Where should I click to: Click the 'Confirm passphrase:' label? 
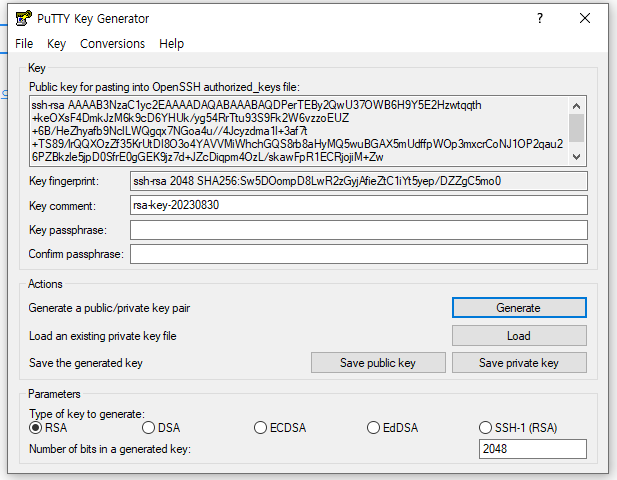point(76,254)
